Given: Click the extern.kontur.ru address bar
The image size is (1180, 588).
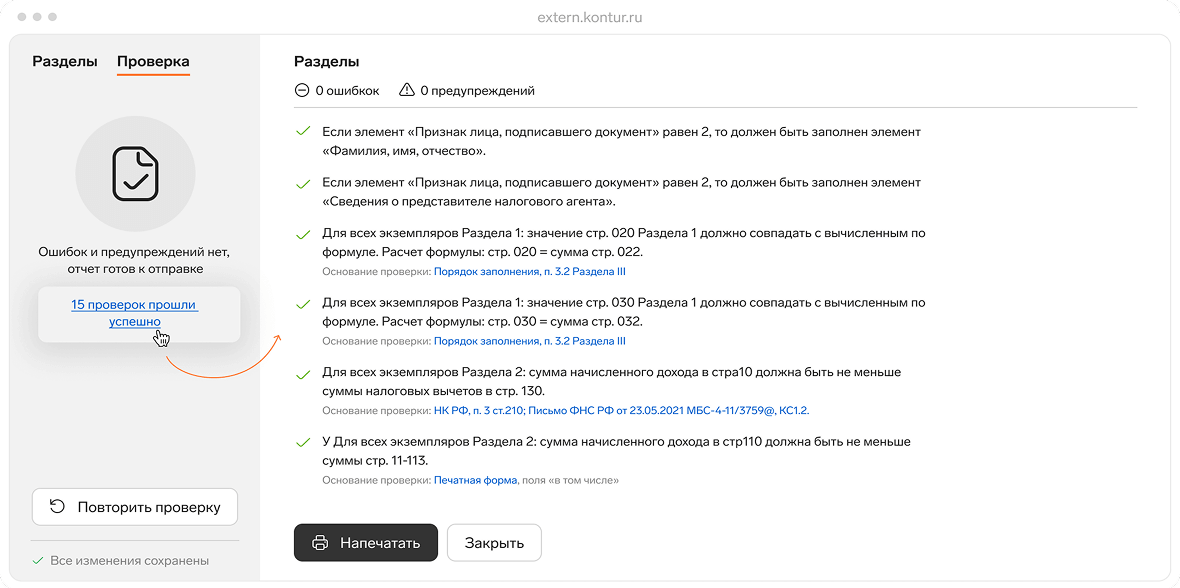Looking at the screenshot, I should [590, 17].
